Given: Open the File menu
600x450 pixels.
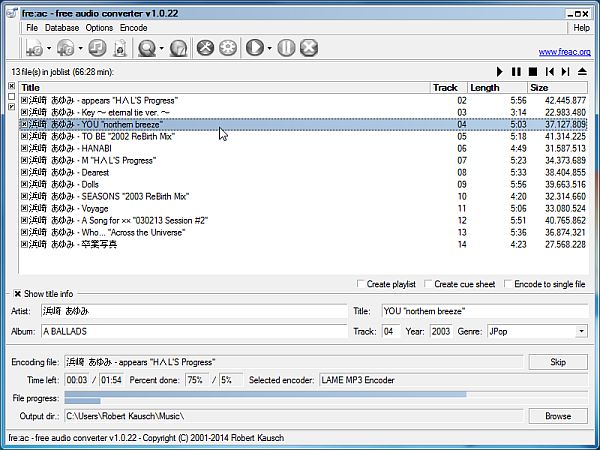Looking at the screenshot, I should [32, 28].
